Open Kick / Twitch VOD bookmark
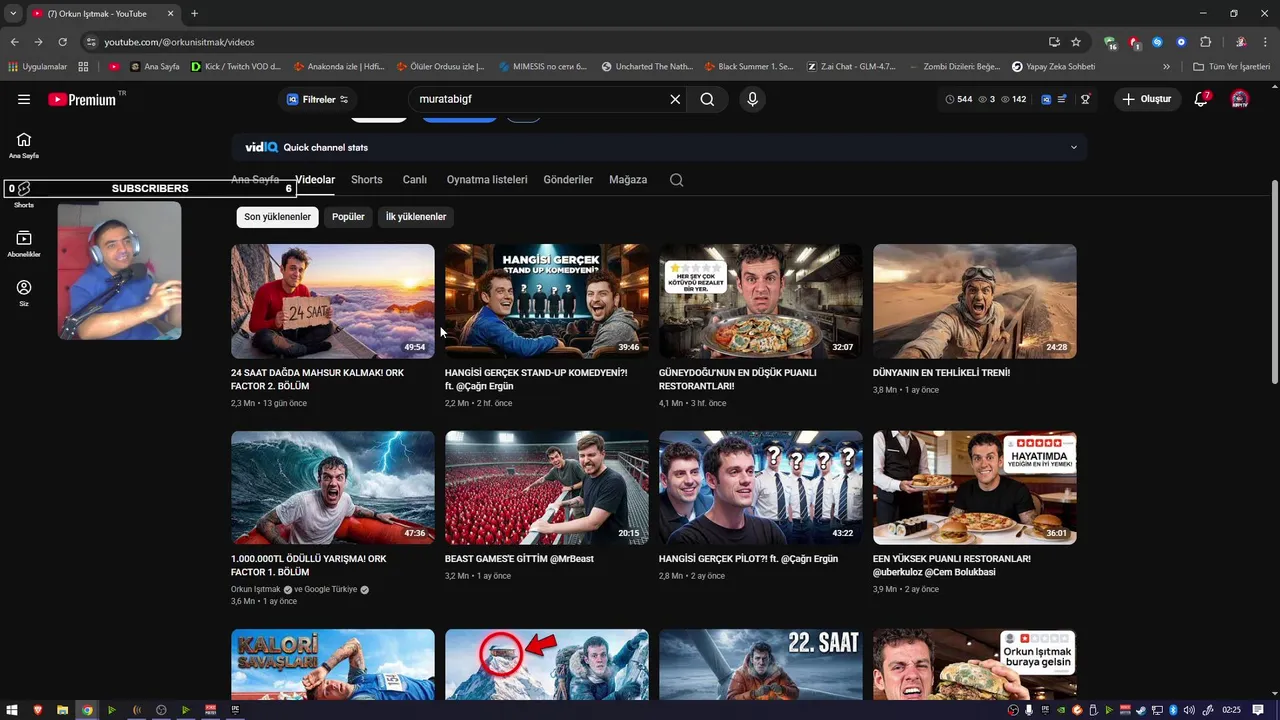The width and height of the screenshot is (1280, 720). 236,67
